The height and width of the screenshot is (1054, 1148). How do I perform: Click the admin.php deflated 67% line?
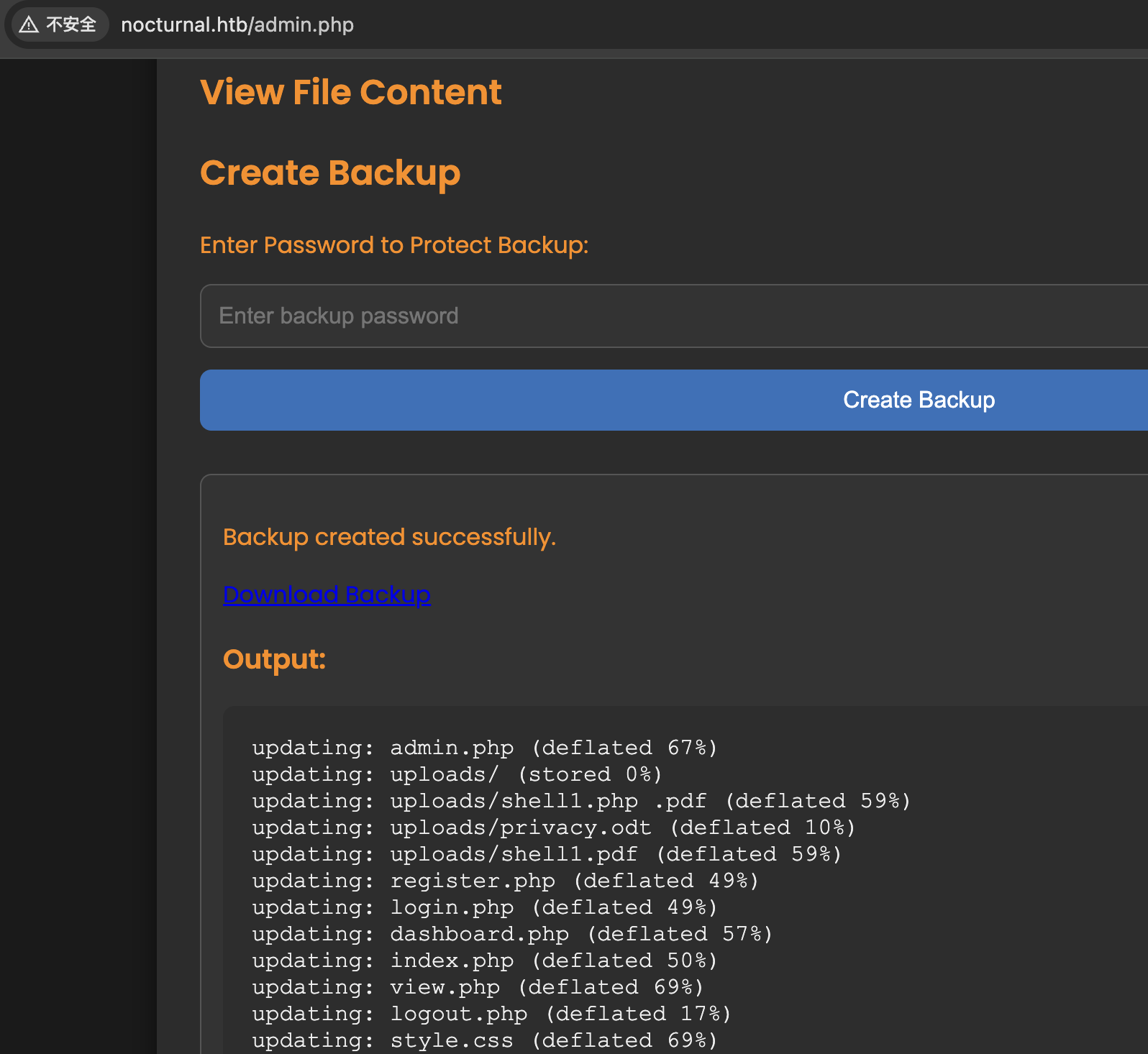(485, 748)
